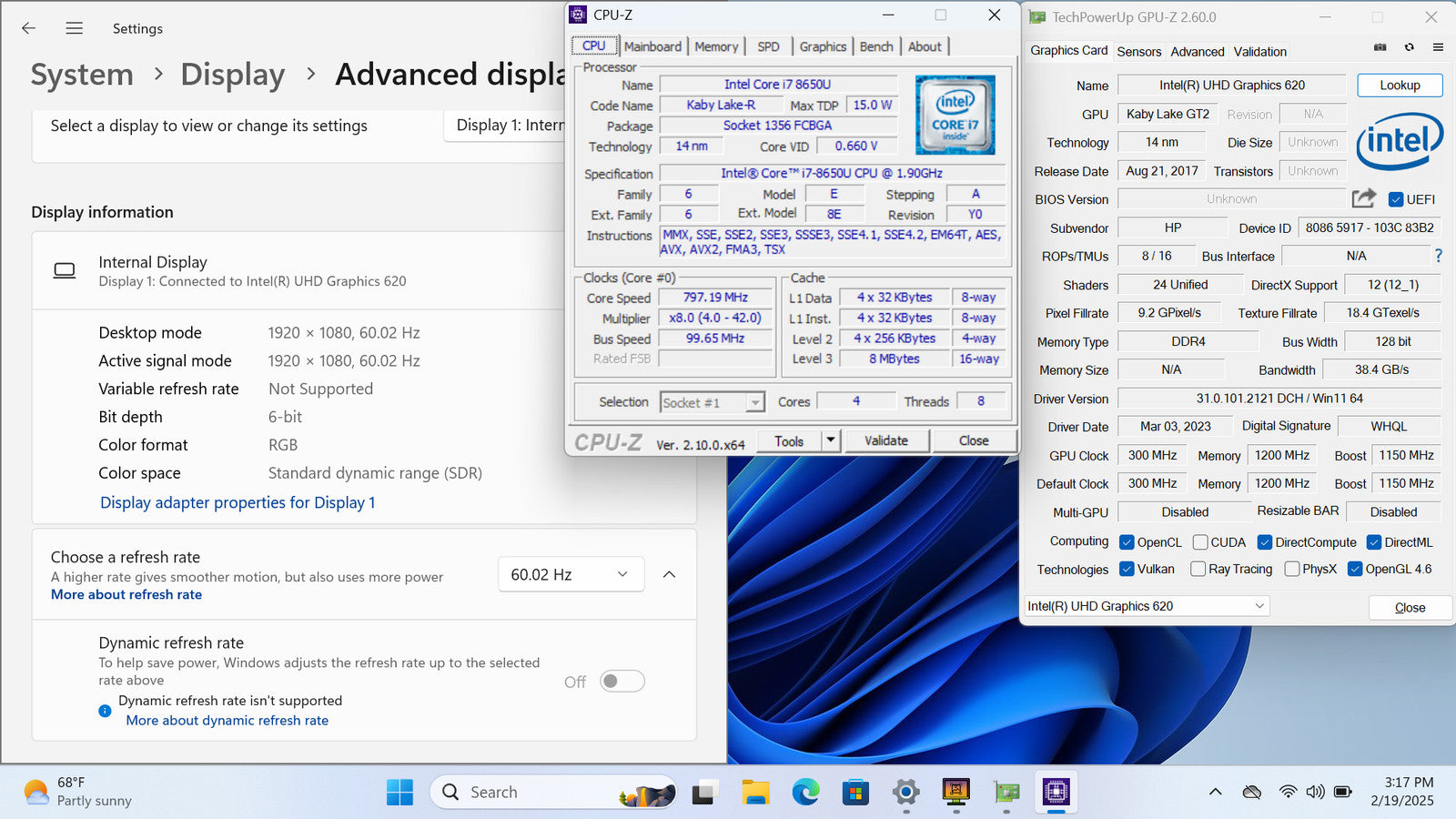Toggle the Dynamic refresh rate switch
1456x819 pixels.
pos(622,681)
